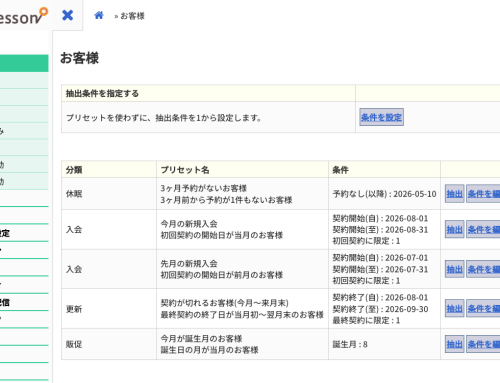This screenshot has height=383, width=500.
Task: Click 3ヶ月予約がないお客様 preset name
Action: [204, 188]
